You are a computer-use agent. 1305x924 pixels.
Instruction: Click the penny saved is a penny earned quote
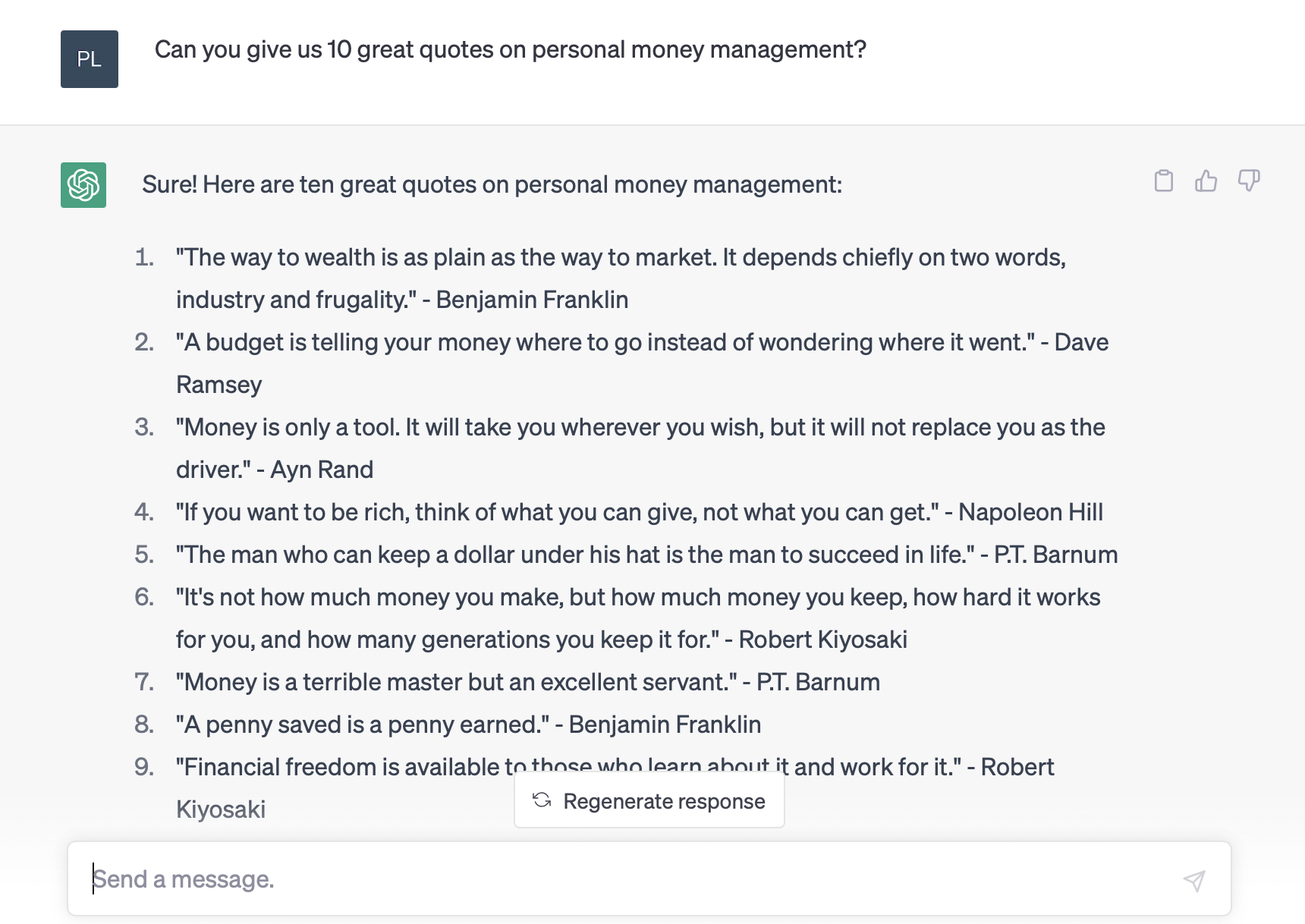tap(468, 724)
